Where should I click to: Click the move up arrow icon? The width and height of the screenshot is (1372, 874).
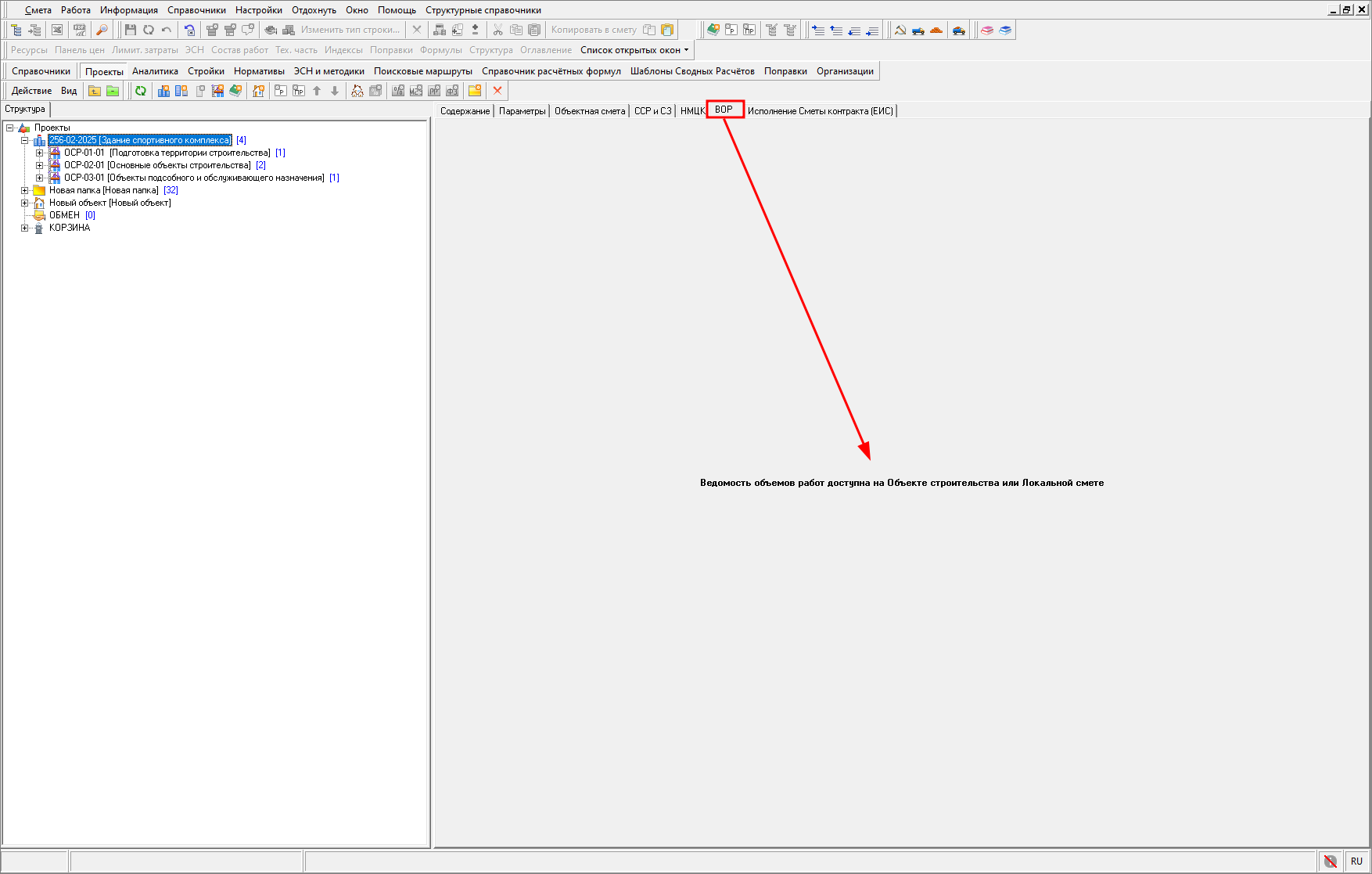pyautogui.click(x=317, y=91)
